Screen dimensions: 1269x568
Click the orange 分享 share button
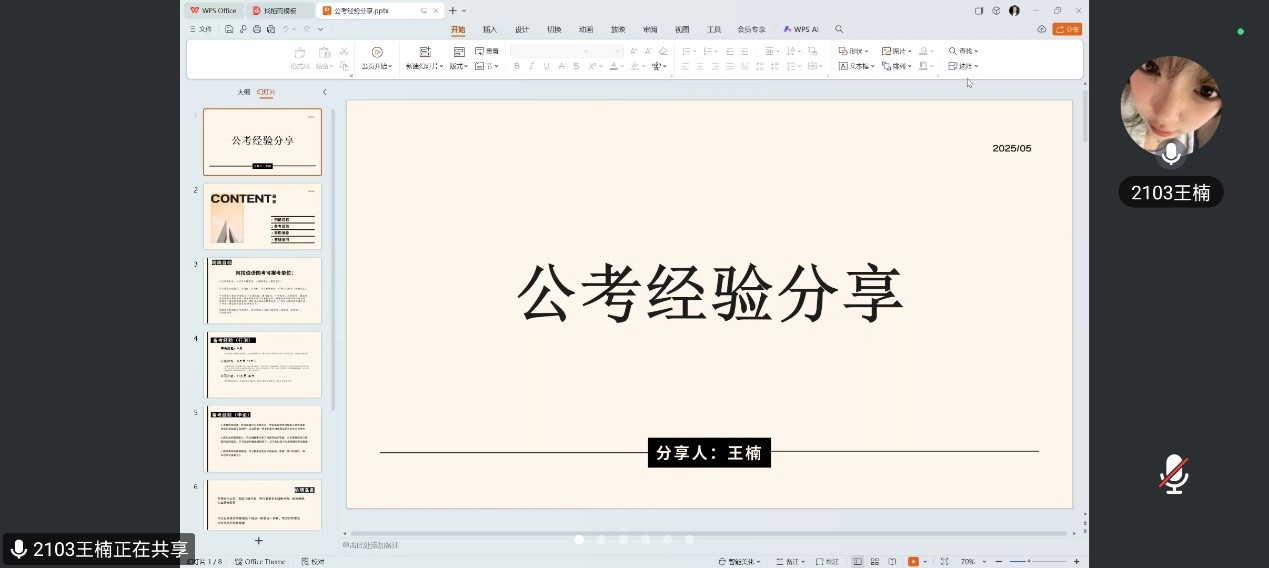click(1067, 30)
